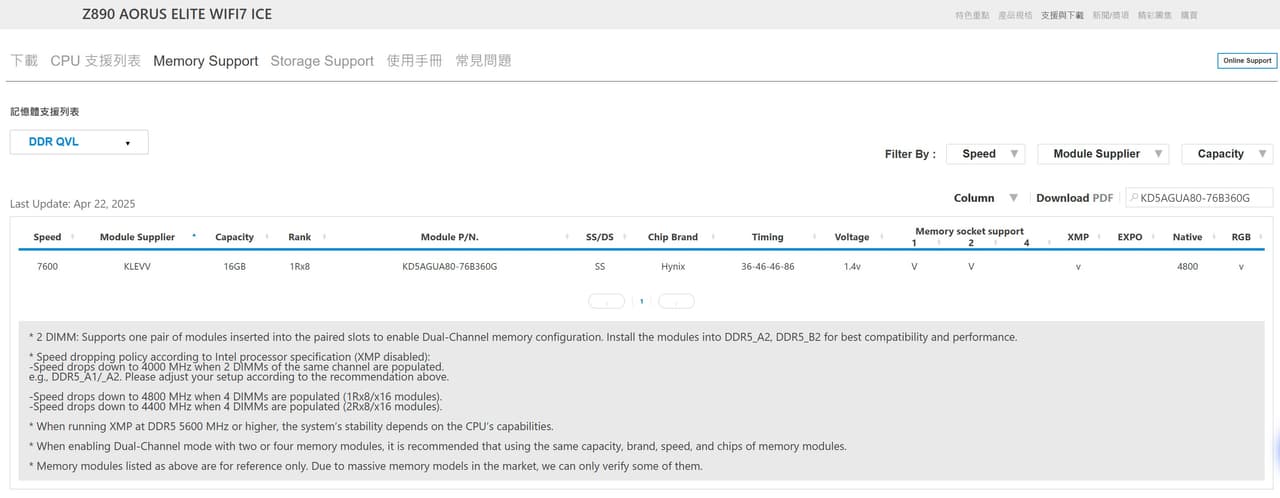Open 精彩圖集 in top navigation

pos(1156,15)
